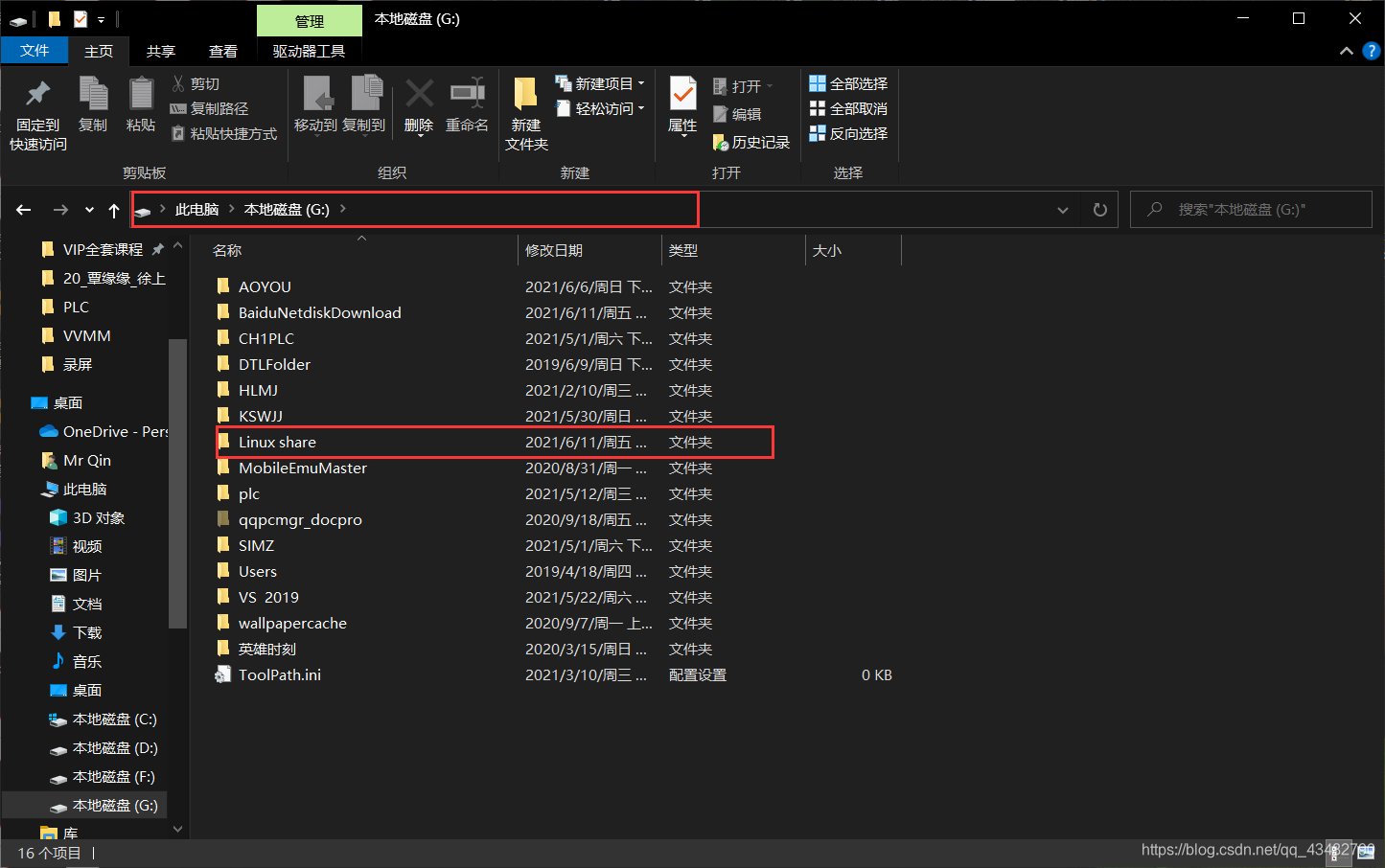
Task: Expand recent locations dropdown arrow
Action: (89, 210)
